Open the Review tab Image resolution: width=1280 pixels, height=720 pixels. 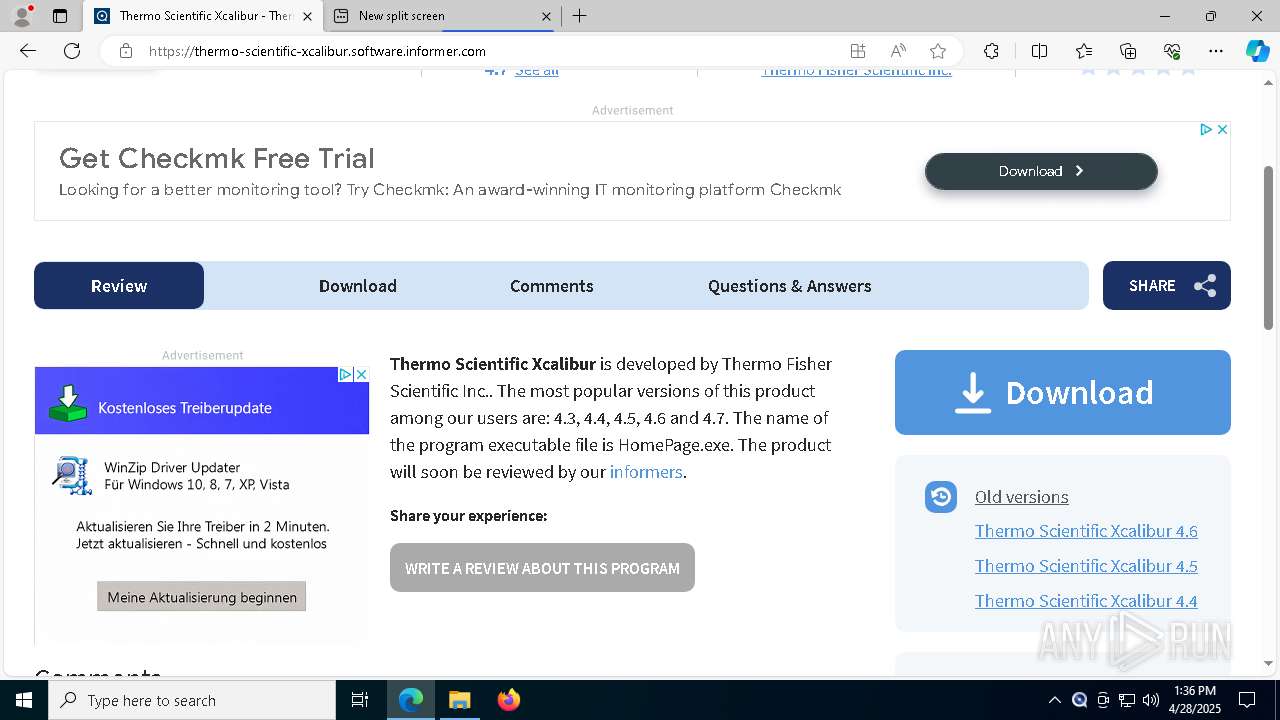click(x=119, y=286)
